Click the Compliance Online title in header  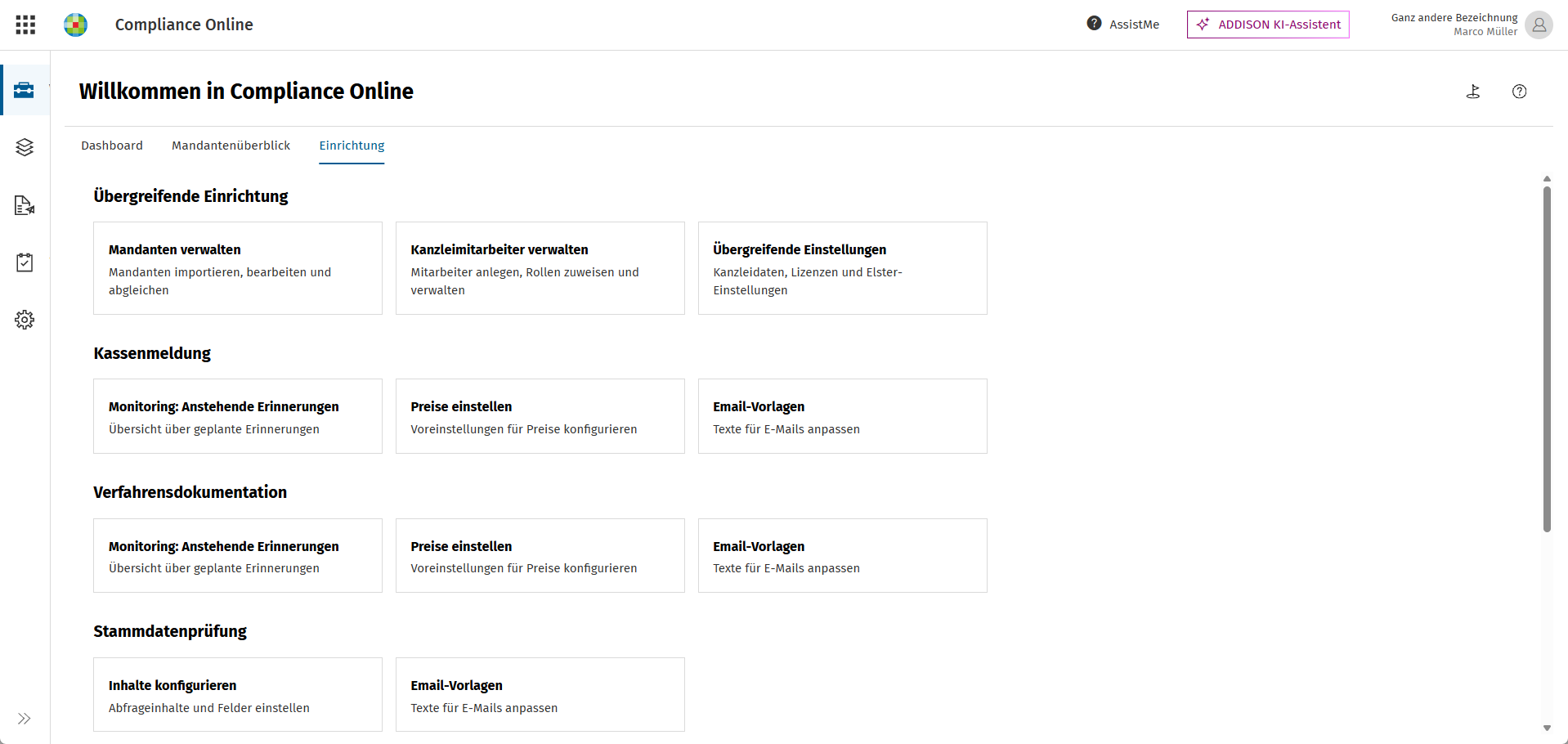coord(184,25)
